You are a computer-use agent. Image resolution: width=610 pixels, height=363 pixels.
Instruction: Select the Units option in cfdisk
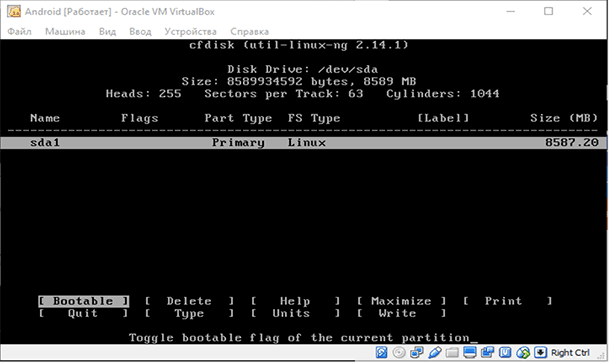pyautogui.click(x=295, y=314)
